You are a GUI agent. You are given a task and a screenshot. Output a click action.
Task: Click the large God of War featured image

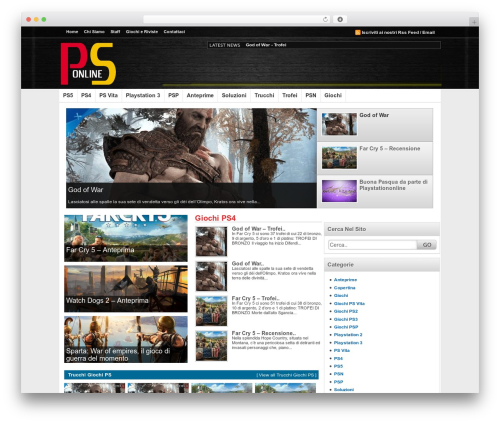click(191, 158)
